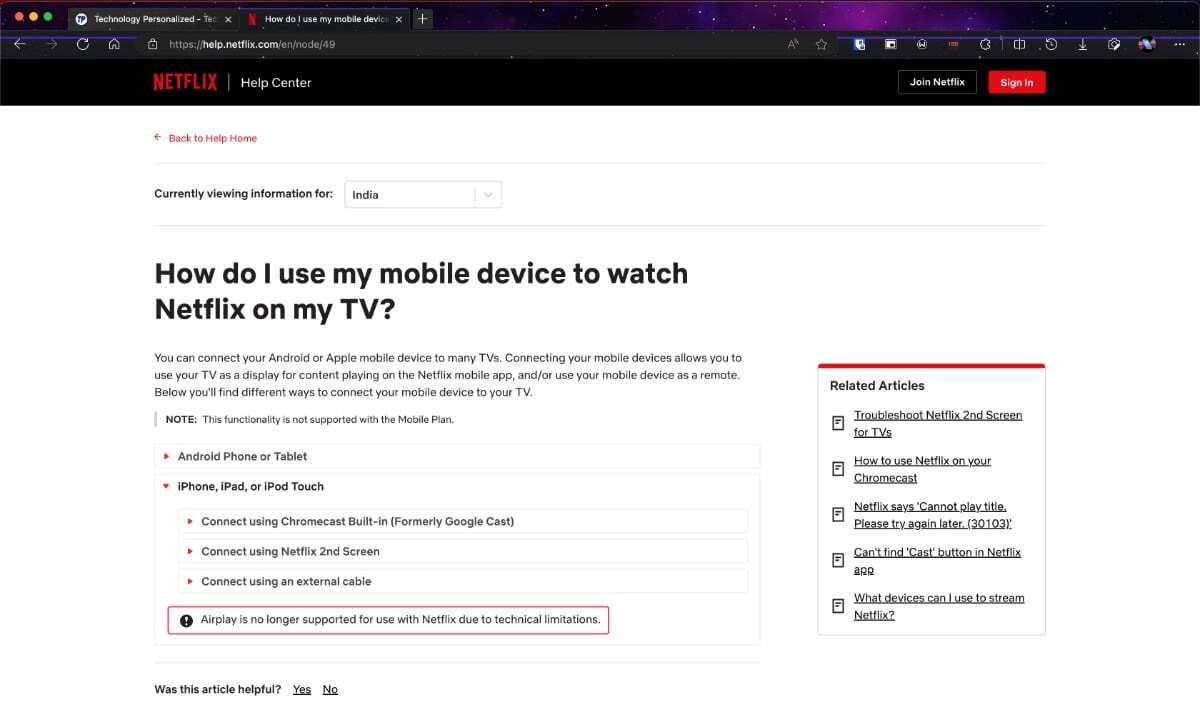Expand Connect using an external cable
Screen dimensions: 1200x717
pos(462,581)
